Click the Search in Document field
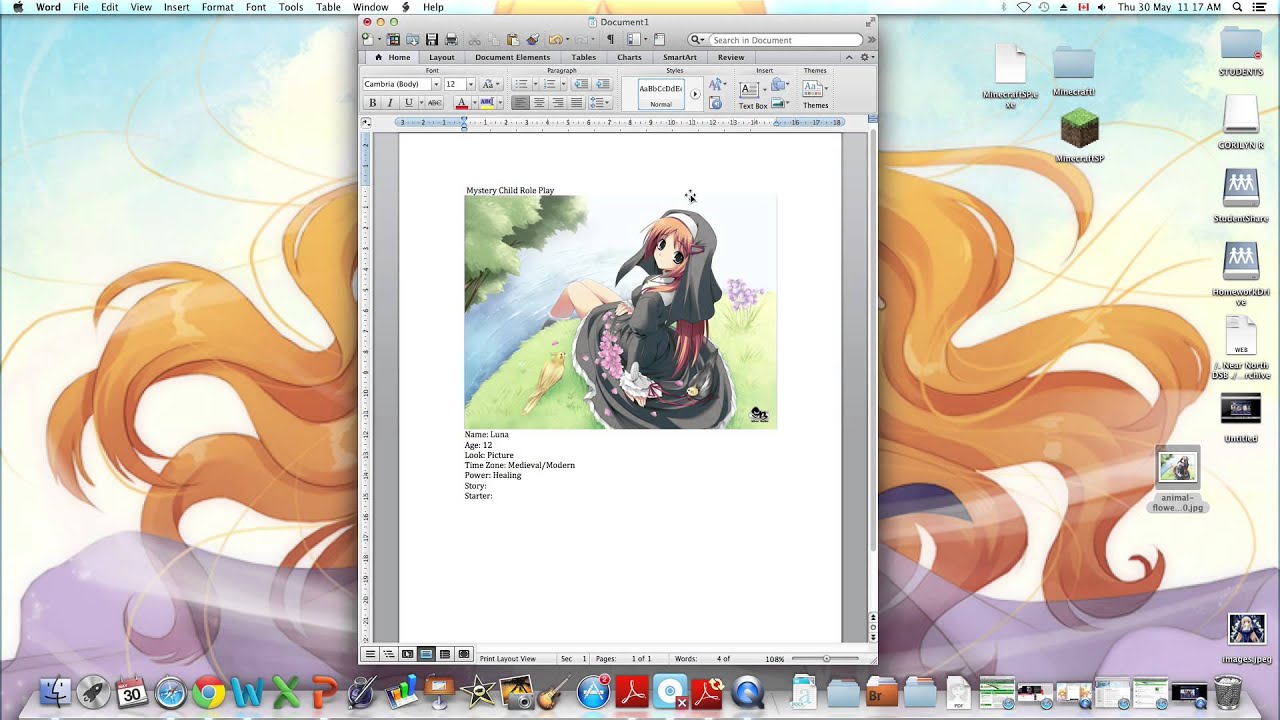Screen dimensions: 1280x720 [x=785, y=40]
